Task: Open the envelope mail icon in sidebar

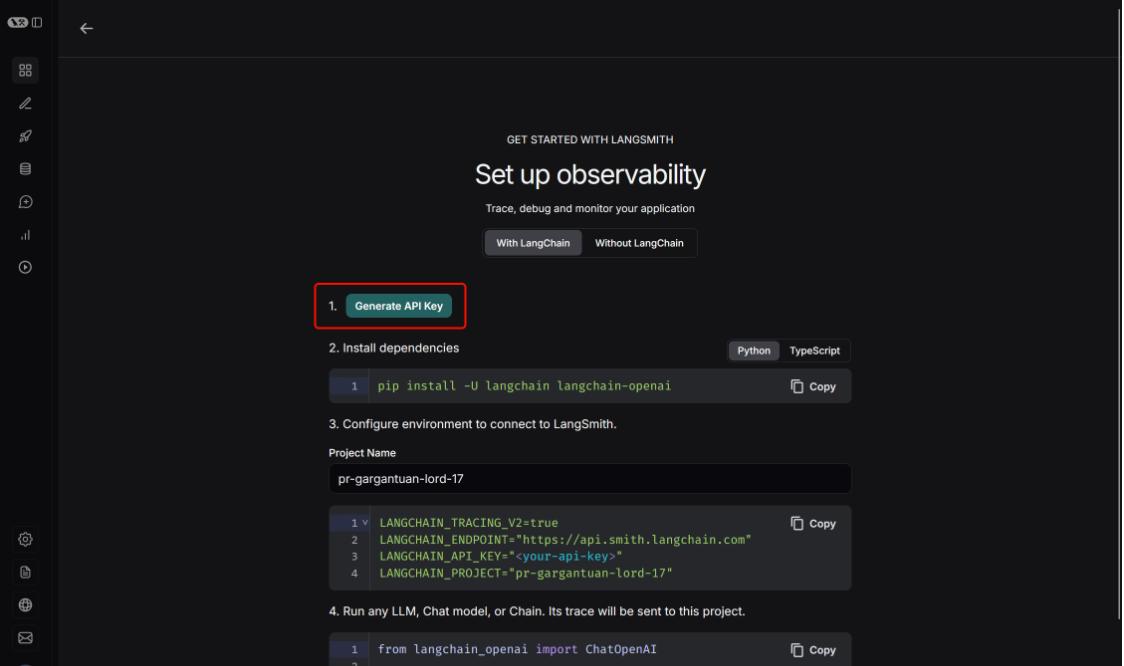Action: pyautogui.click(x=25, y=638)
